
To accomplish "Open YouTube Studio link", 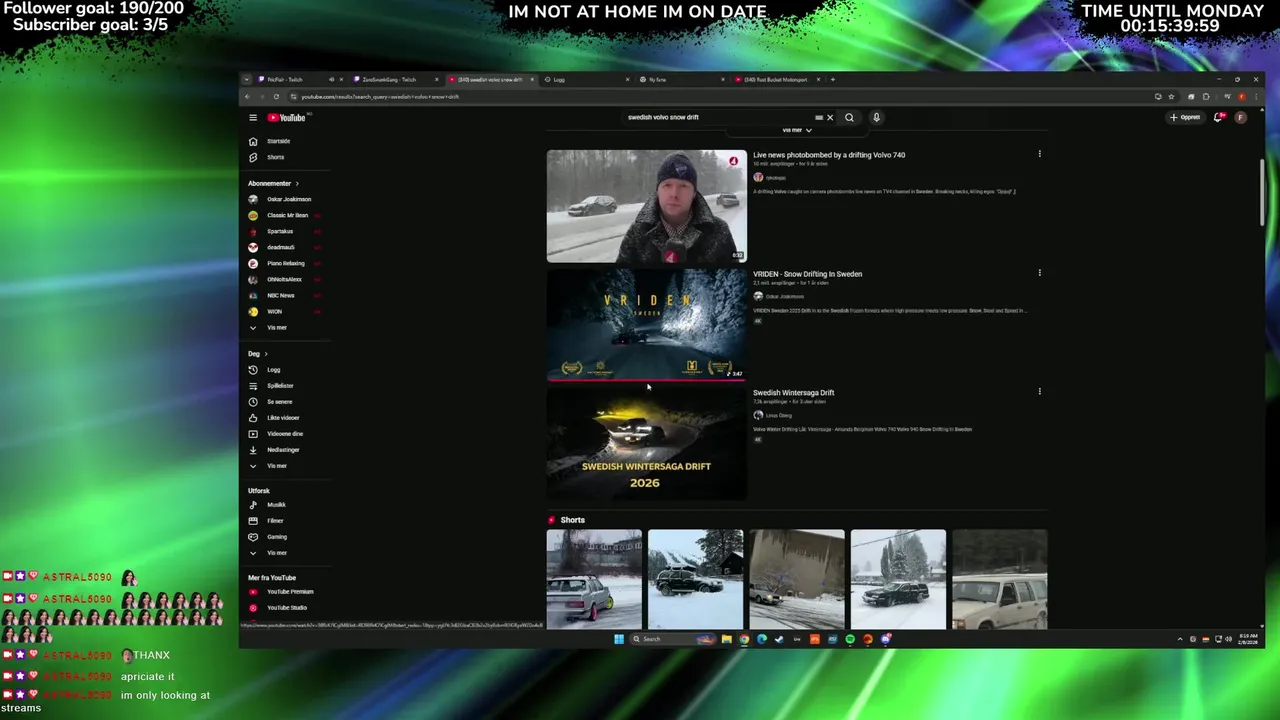I will click(x=287, y=608).
